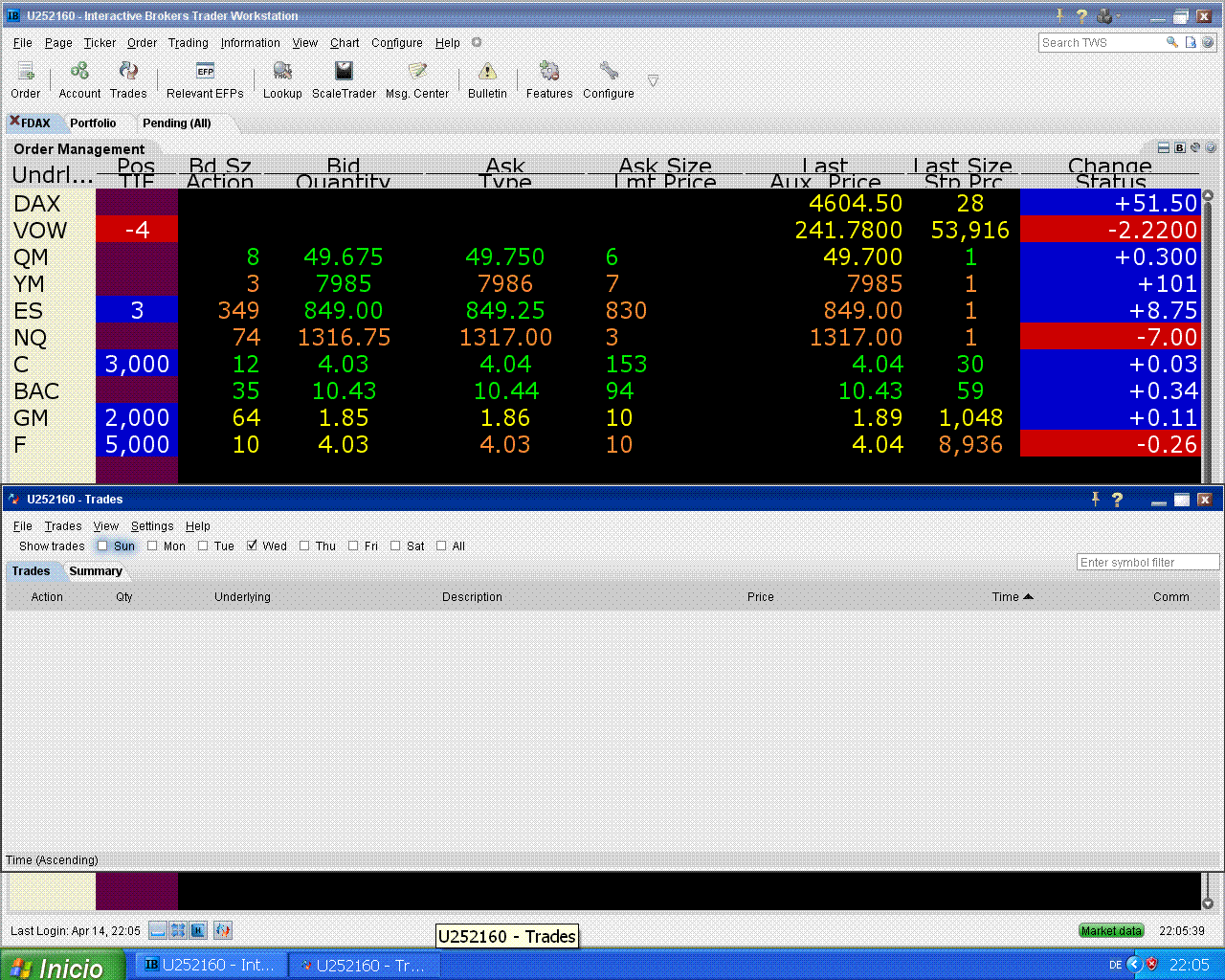This screenshot has width=1225, height=980.
Task: Open the Trading menu in main window
Action: (x=189, y=43)
